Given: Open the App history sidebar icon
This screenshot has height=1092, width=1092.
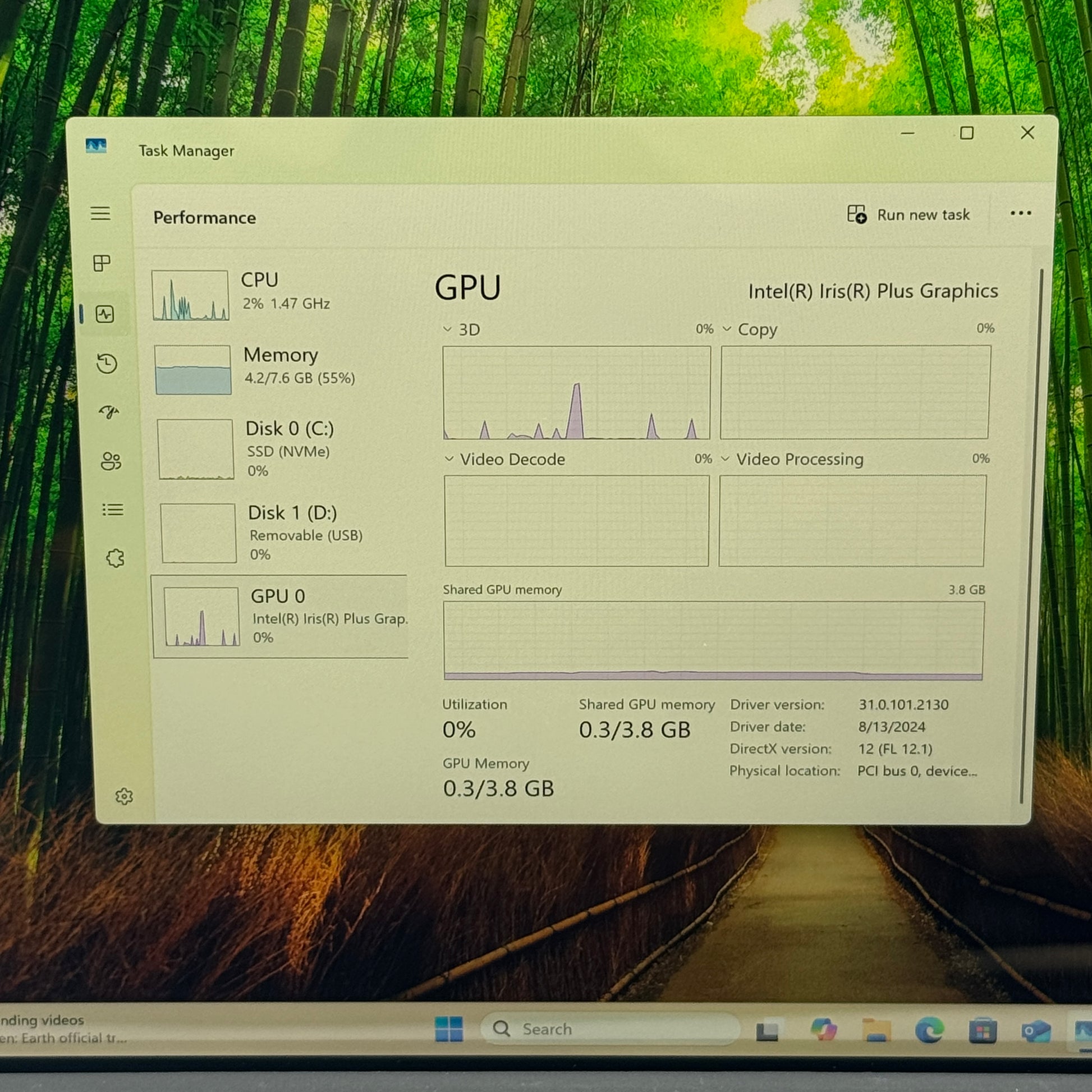Looking at the screenshot, I should pyautogui.click(x=107, y=364).
